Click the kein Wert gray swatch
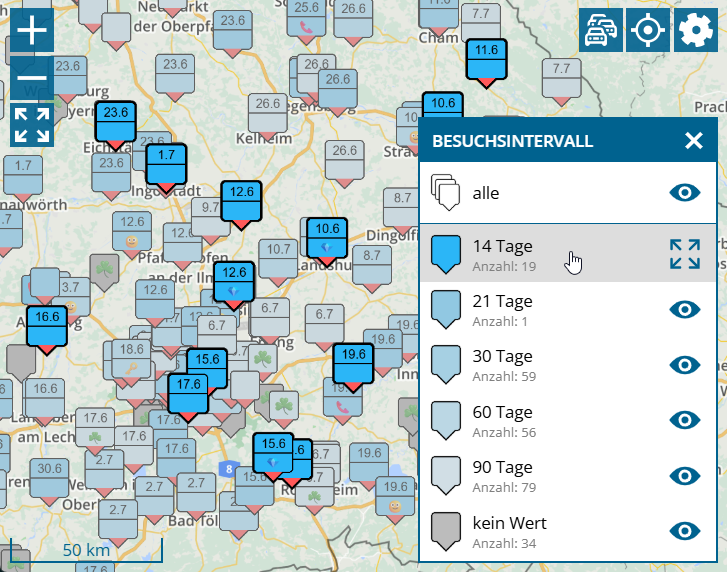This screenshot has width=727, height=572. pyautogui.click(x=446, y=531)
